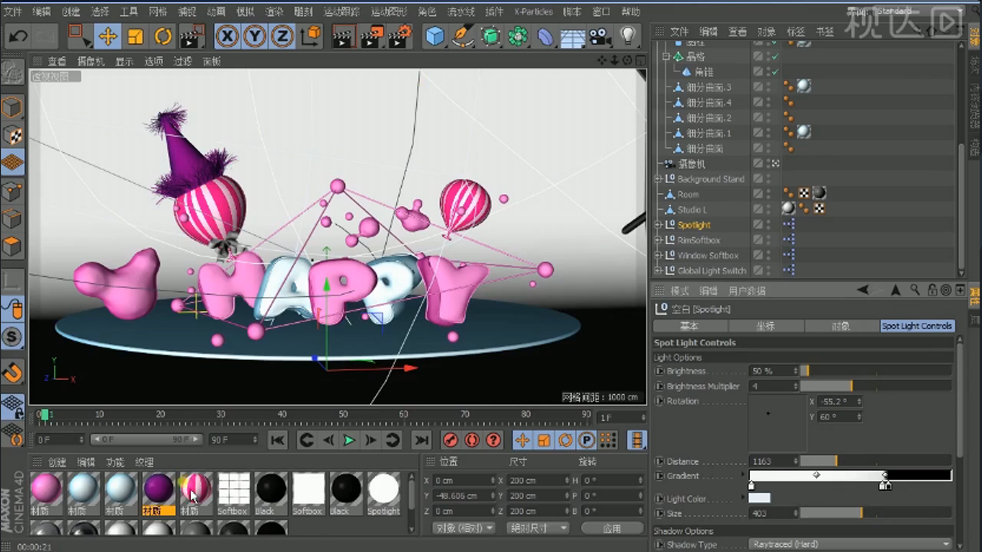Open the deformer icon
Image resolution: width=982 pixels, height=552 pixels.
545,36
